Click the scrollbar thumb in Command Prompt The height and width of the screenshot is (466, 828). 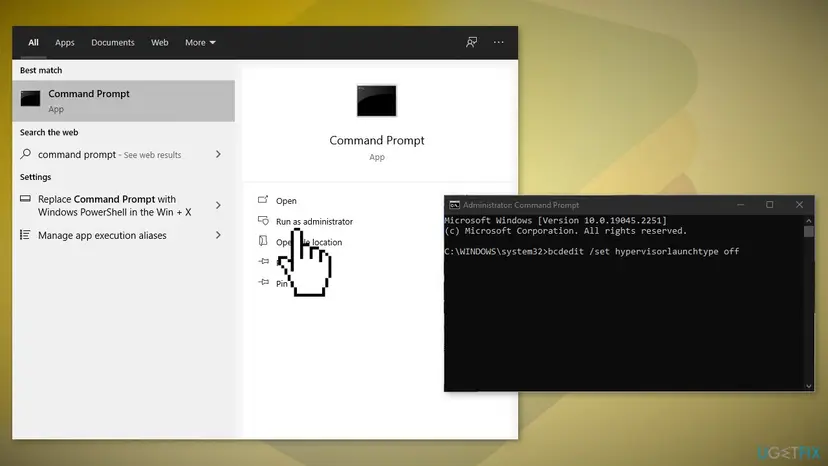coord(808,232)
